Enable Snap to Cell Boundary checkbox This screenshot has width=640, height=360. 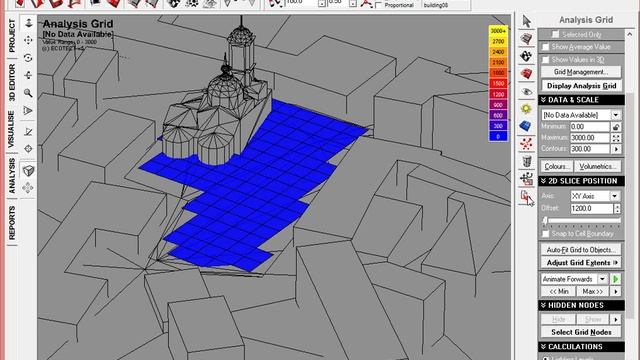point(546,234)
